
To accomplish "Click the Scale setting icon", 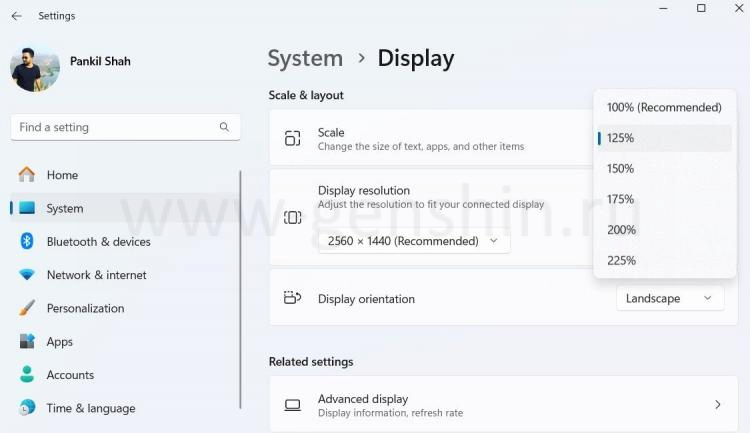I will pyautogui.click(x=293, y=138).
